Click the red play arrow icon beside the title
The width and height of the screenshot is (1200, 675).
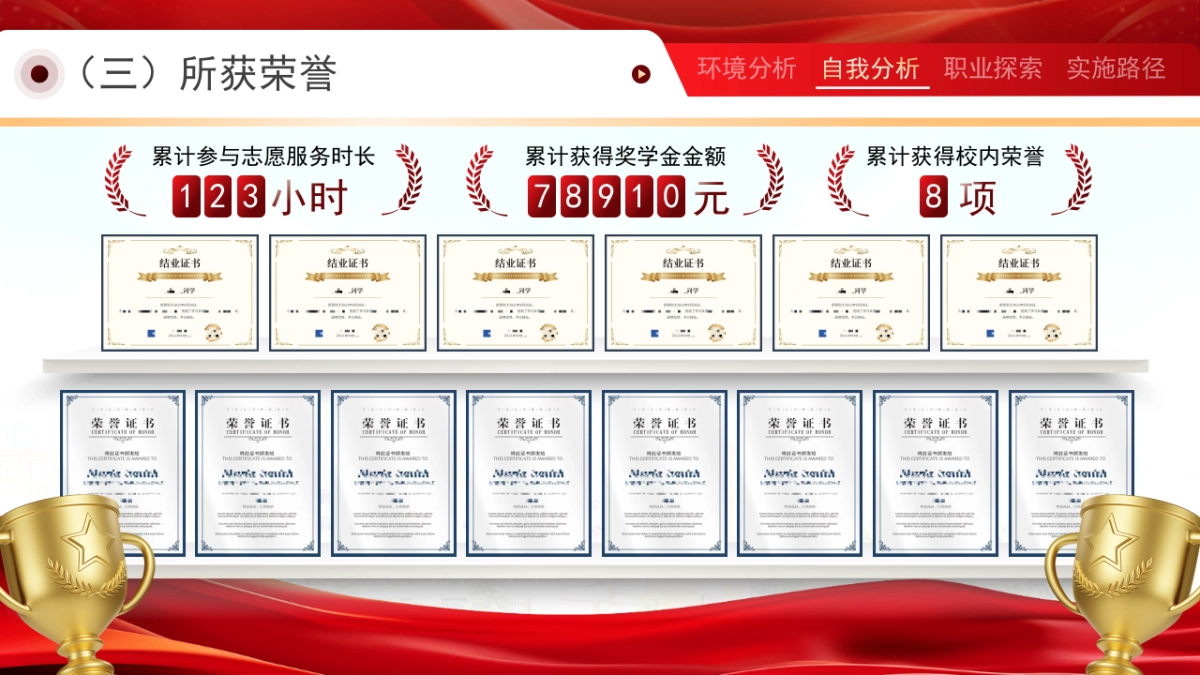coord(640,73)
